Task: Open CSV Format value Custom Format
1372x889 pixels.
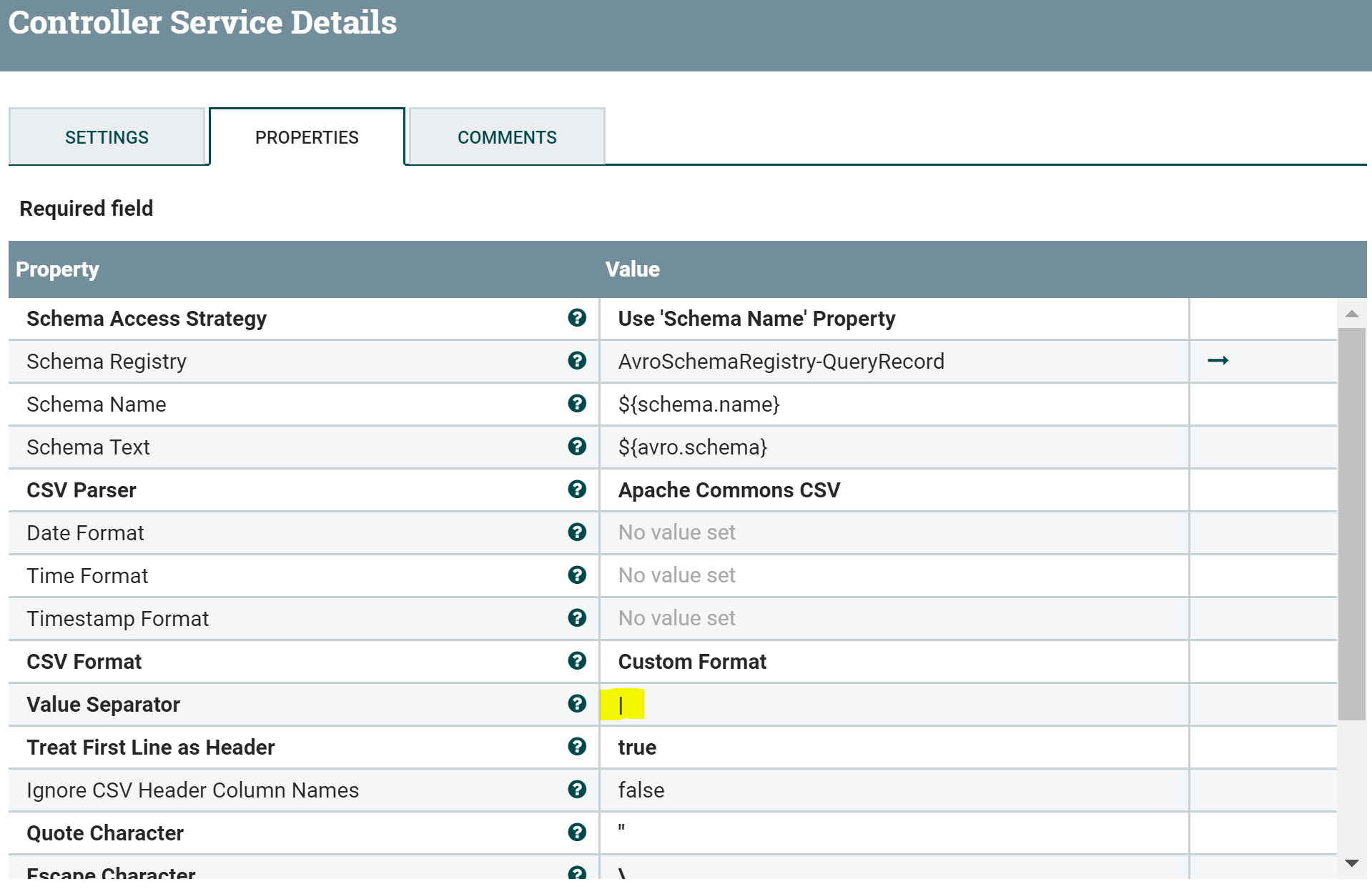Action: click(x=692, y=662)
